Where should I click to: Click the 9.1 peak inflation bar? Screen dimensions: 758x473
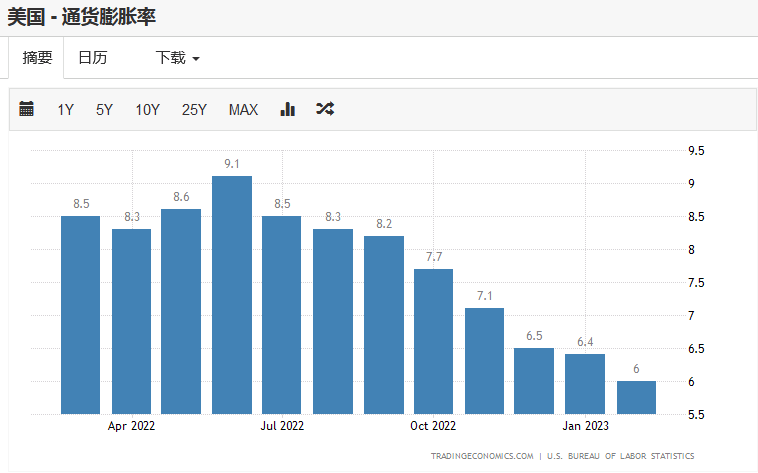click(x=232, y=295)
